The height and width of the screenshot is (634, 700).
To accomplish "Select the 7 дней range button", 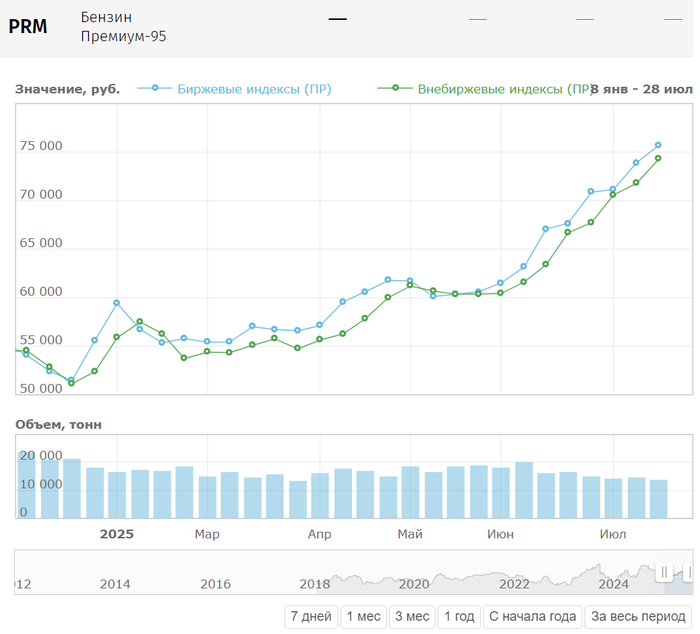I will click(x=310, y=617).
